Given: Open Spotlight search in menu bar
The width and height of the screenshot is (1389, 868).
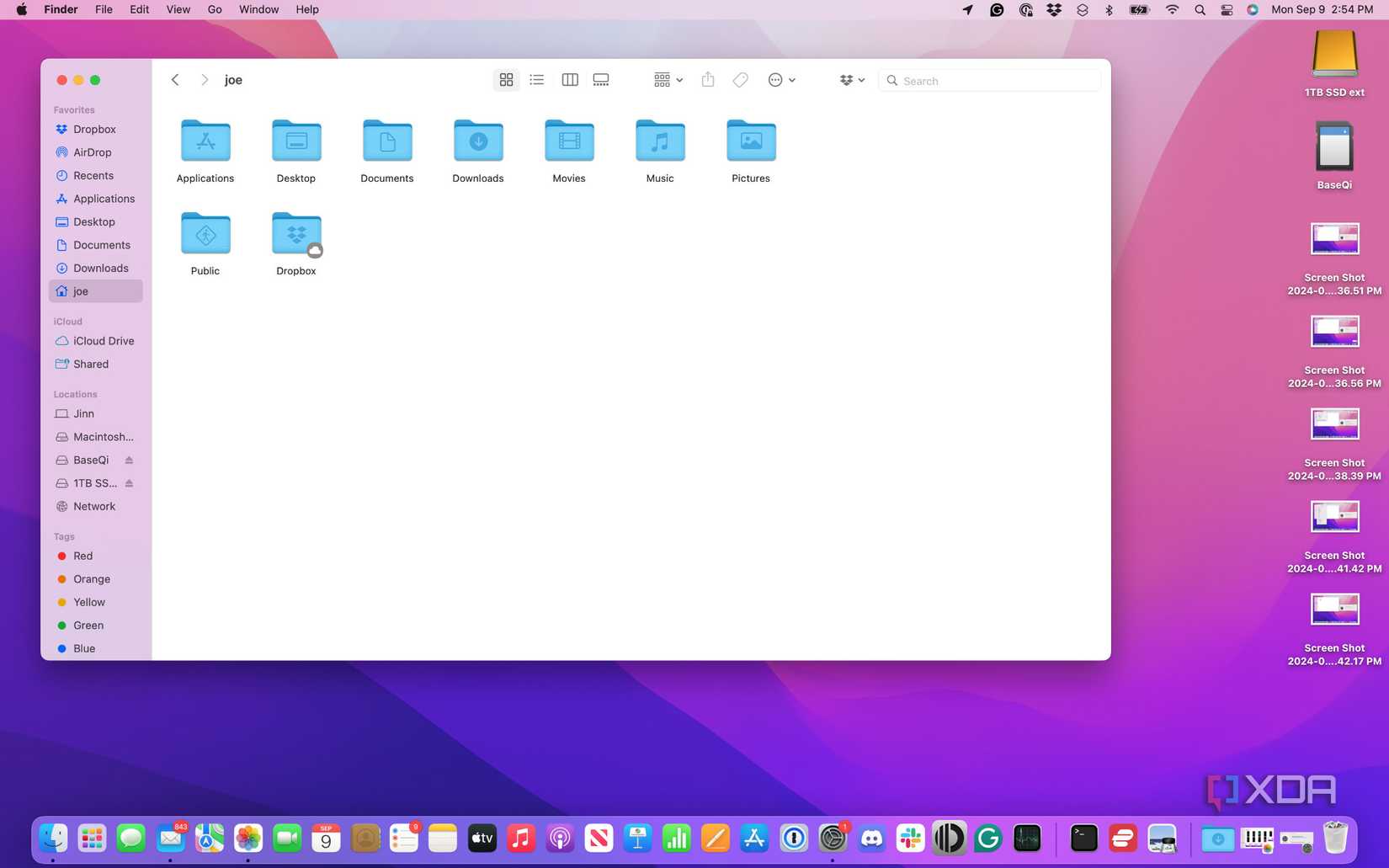Looking at the screenshot, I should click(x=1200, y=9).
